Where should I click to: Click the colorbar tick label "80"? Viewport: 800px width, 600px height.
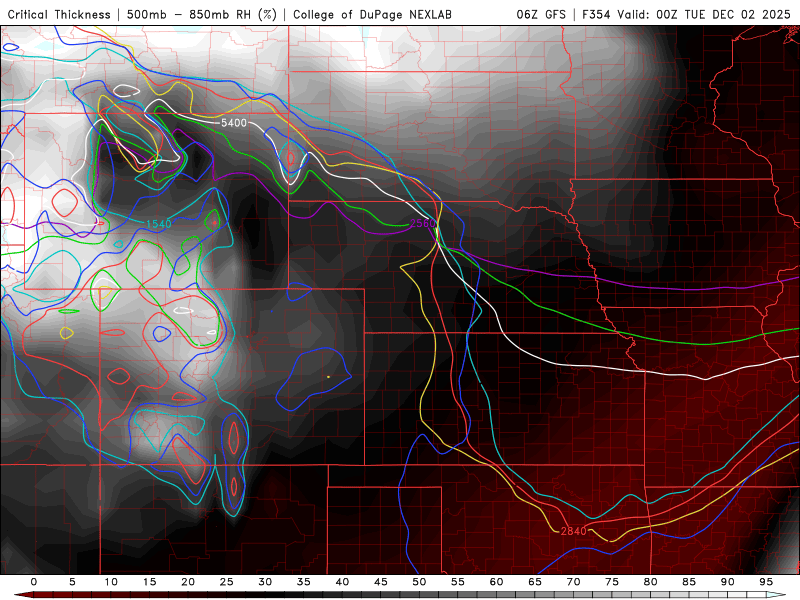pos(650,582)
